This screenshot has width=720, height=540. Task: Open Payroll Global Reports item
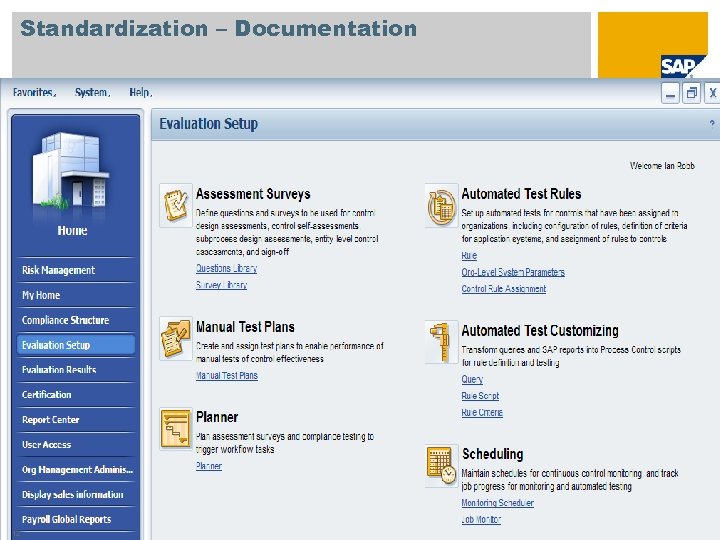(x=76, y=519)
